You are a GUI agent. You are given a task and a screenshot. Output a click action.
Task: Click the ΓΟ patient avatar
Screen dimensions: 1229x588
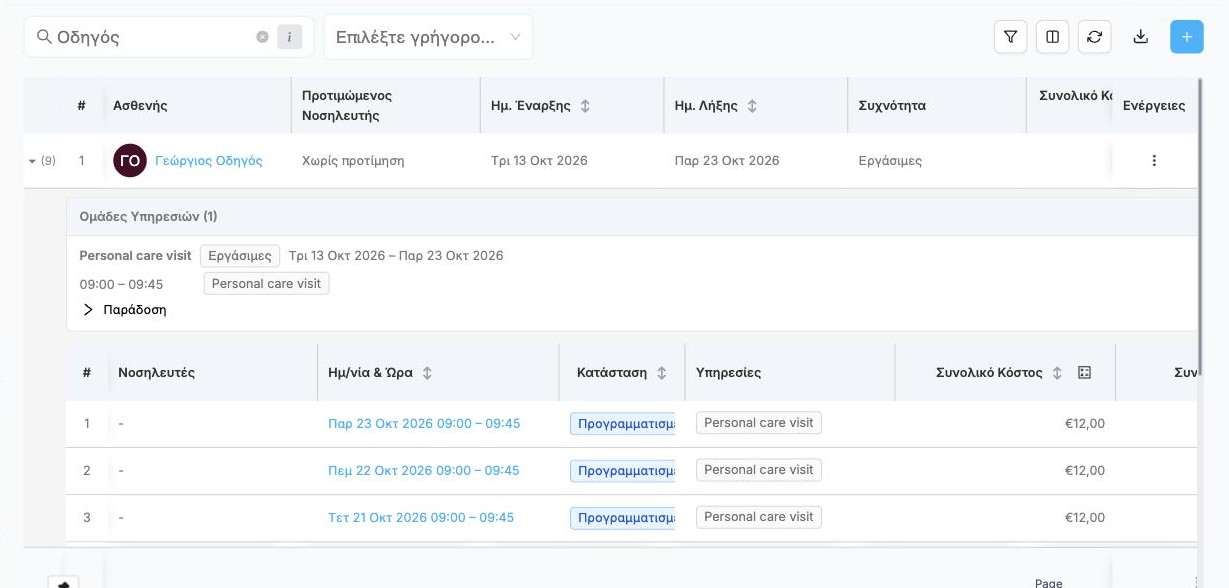130,160
